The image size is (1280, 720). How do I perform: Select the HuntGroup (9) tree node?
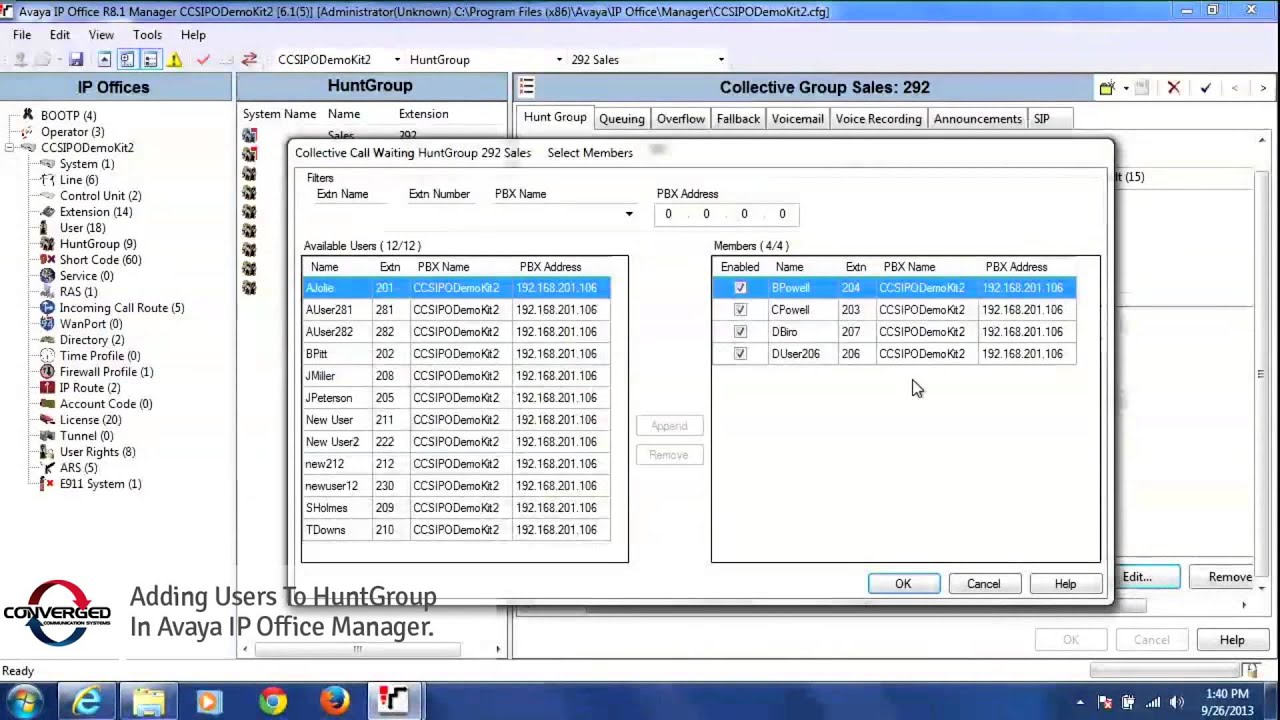pyautogui.click(x=98, y=244)
